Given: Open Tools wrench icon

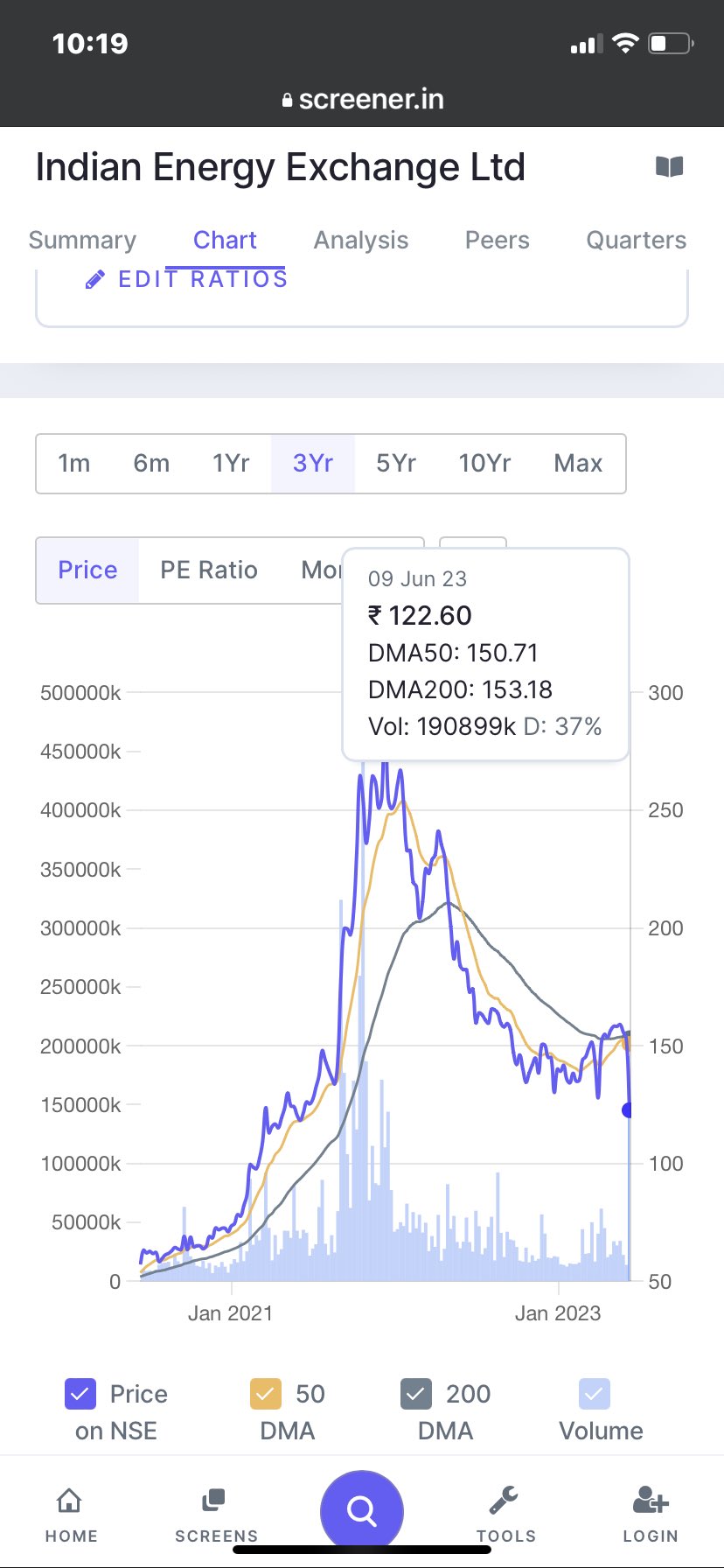Looking at the screenshot, I should point(504,1501).
